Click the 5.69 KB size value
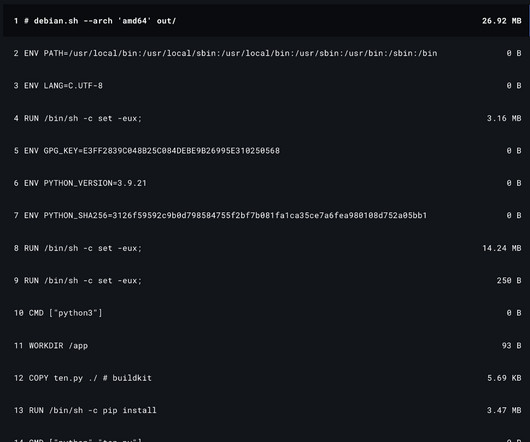Viewport: 530px width, 442px height. pos(504,378)
